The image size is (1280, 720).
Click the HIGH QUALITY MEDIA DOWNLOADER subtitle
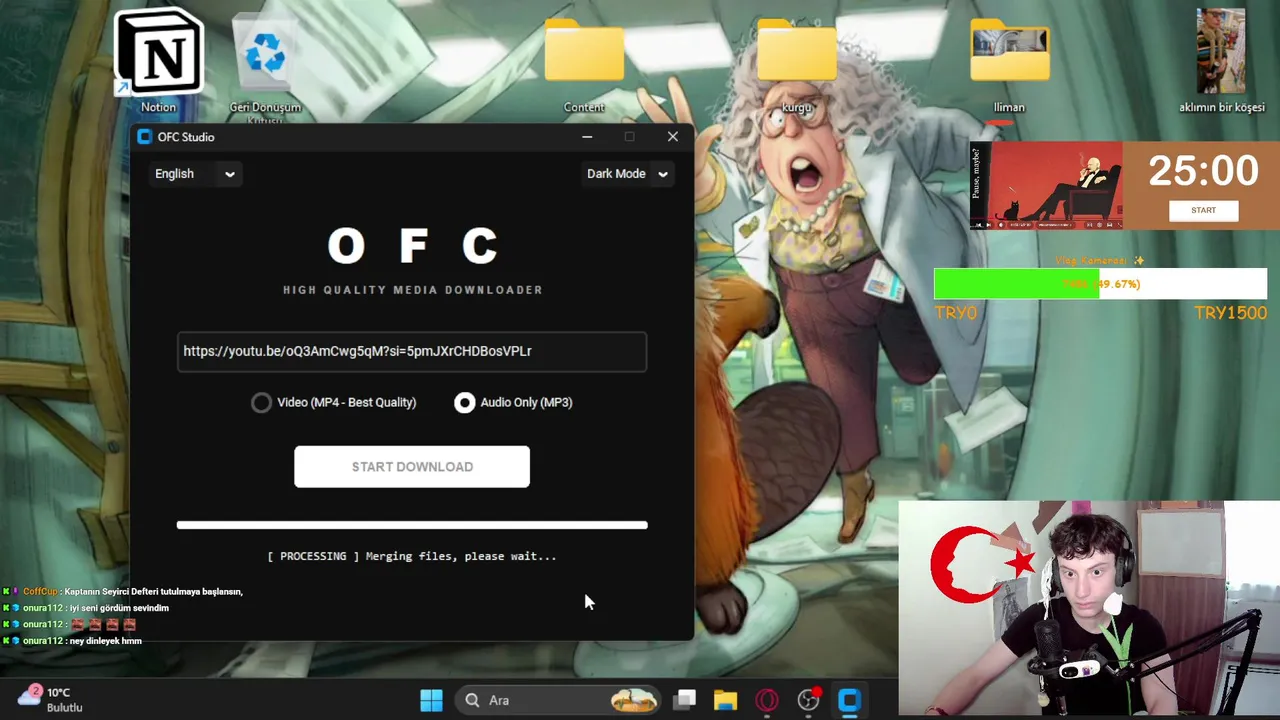pyautogui.click(x=413, y=290)
